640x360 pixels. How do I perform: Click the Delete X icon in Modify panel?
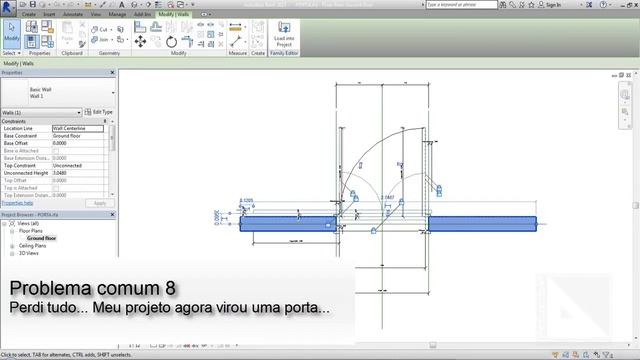(x=221, y=44)
